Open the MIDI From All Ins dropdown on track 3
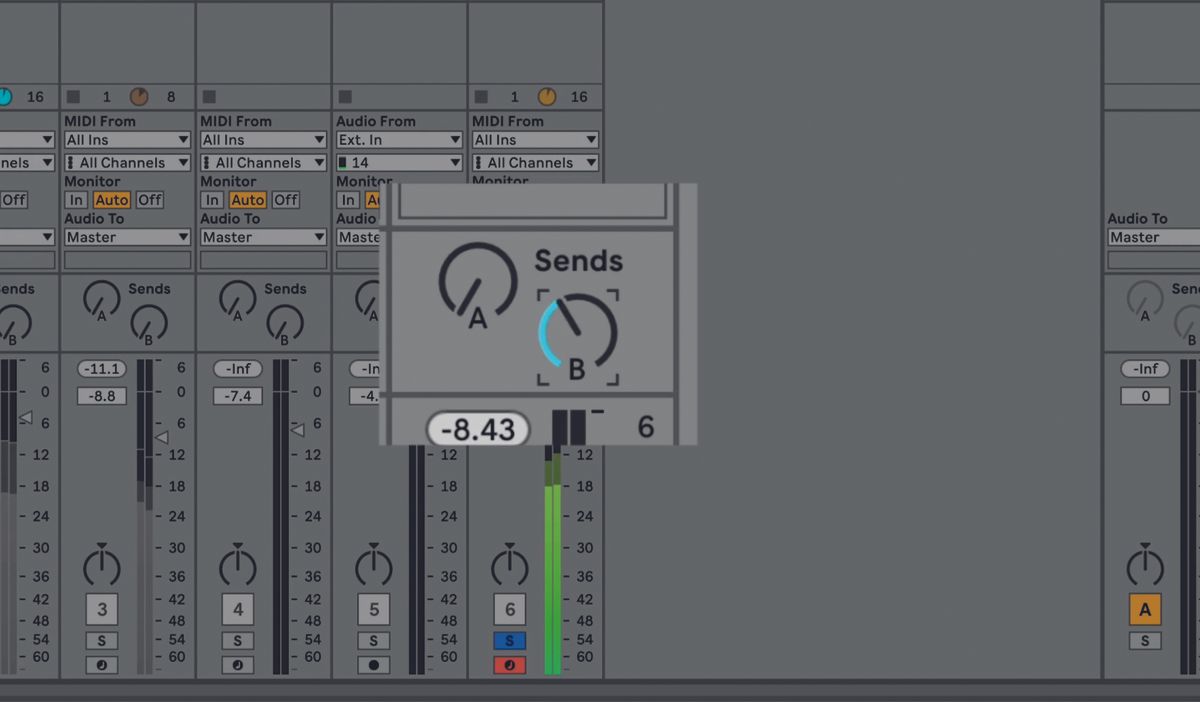 [127, 140]
